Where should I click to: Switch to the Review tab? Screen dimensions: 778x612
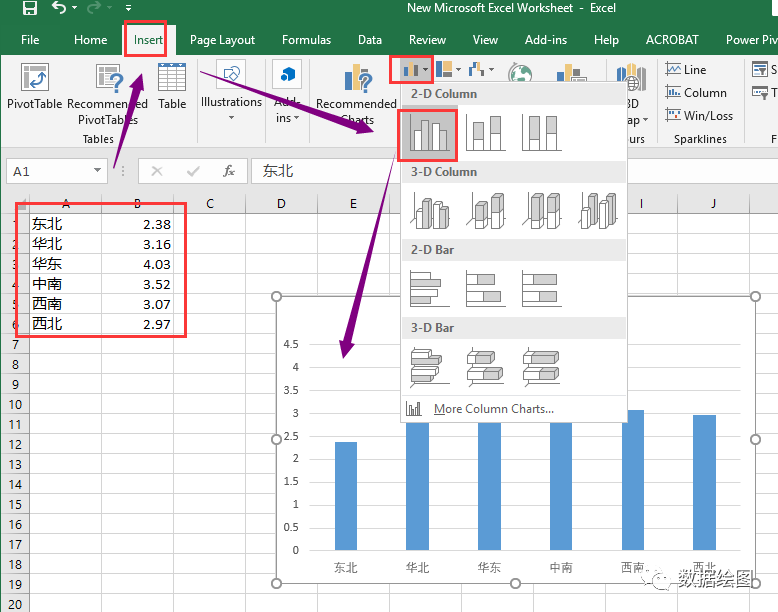(x=427, y=40)
